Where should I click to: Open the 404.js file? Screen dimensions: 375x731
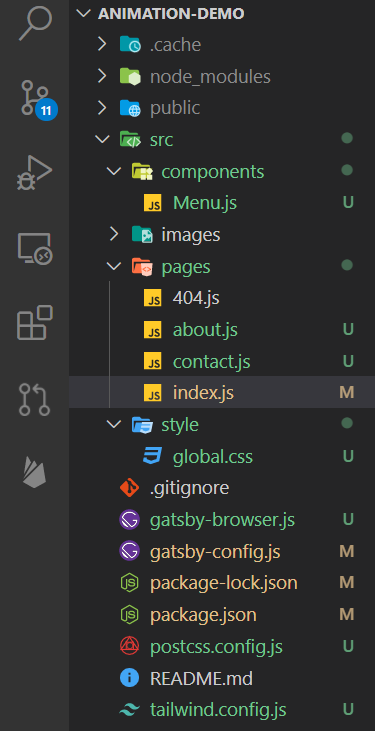[196, 298]
